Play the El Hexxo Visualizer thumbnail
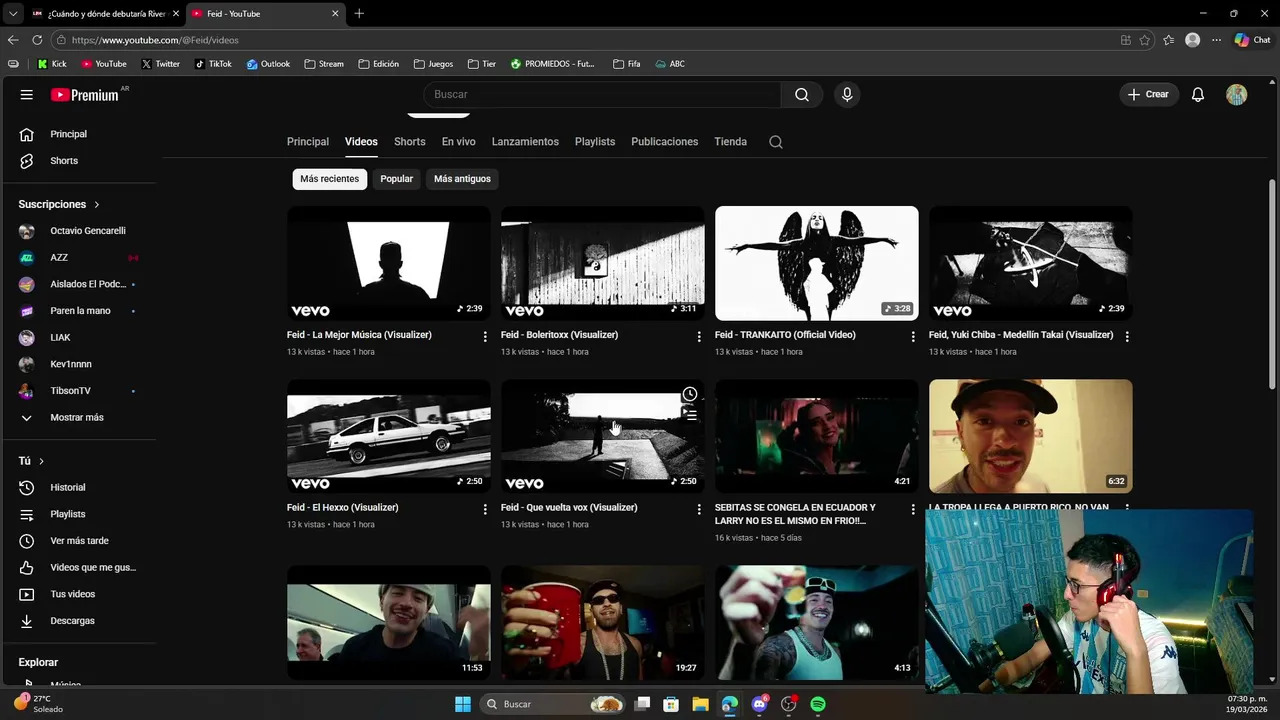 [x=389, y=436]
